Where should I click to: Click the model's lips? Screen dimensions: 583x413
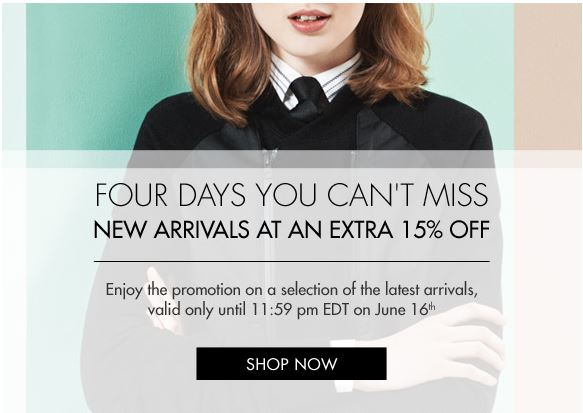point(308,20)
